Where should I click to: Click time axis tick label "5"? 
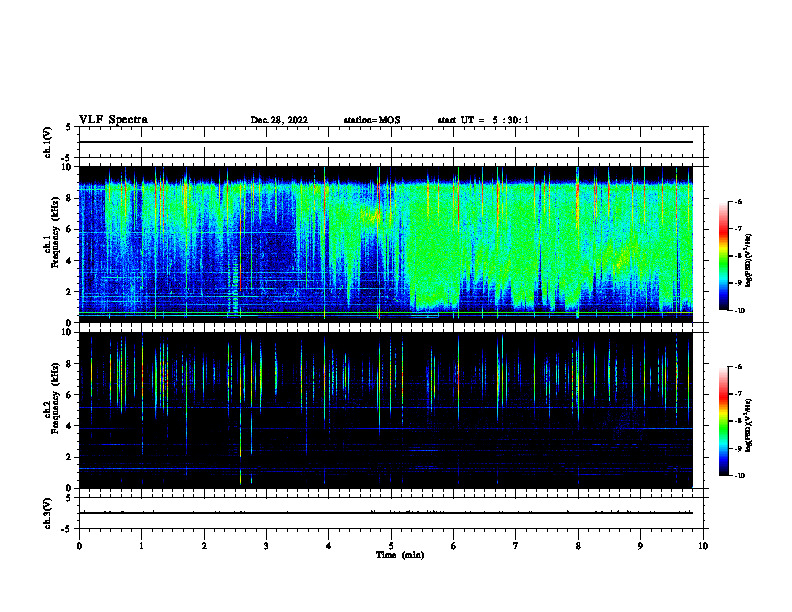point(391,546)
